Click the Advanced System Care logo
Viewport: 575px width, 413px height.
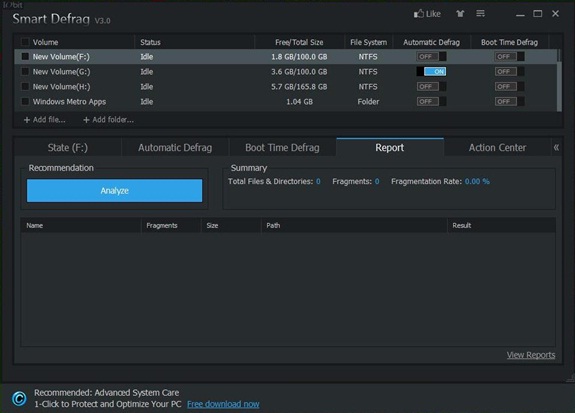click(x=19, y=398)
